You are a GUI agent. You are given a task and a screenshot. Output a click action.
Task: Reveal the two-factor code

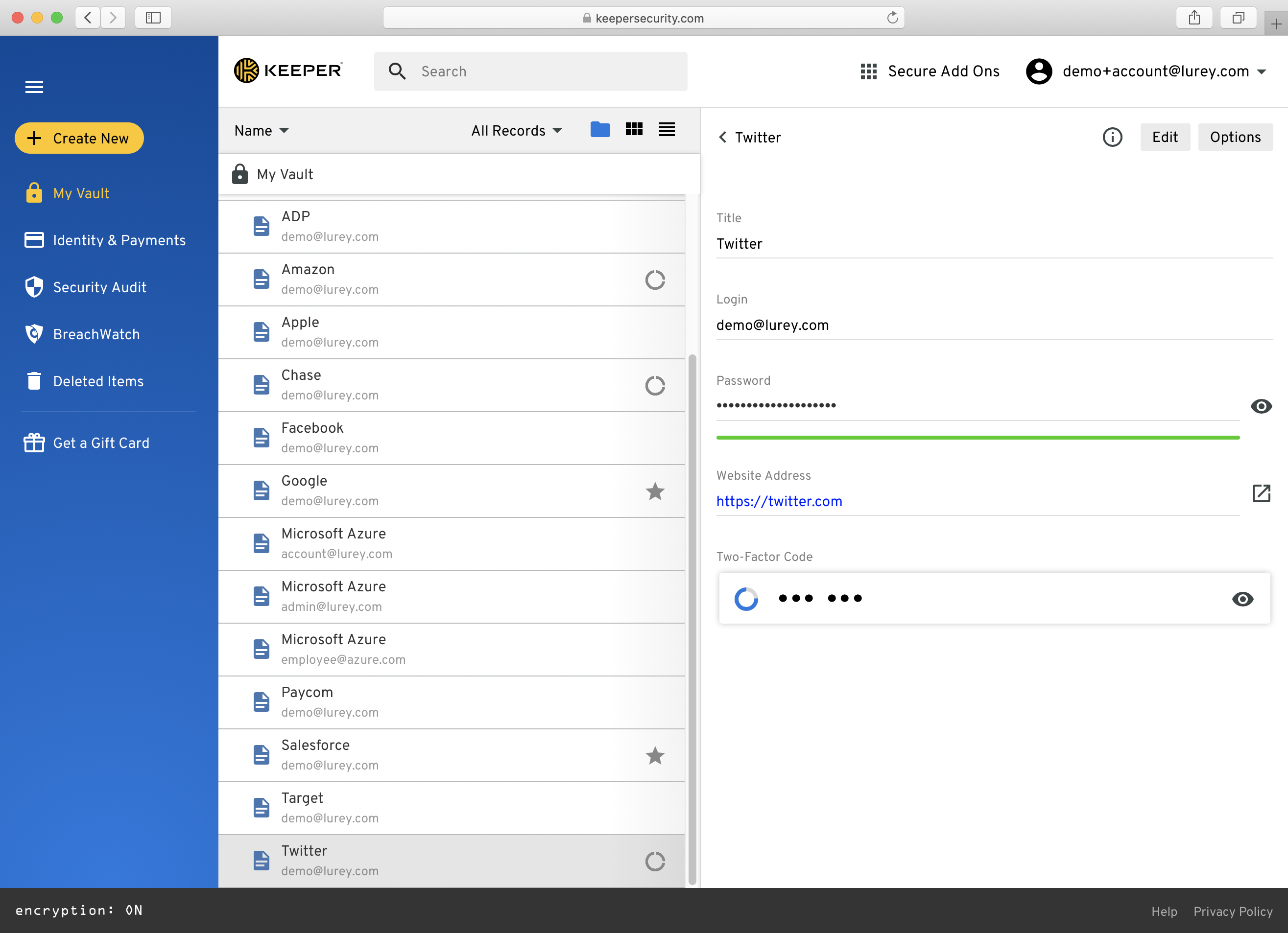click(x=1242, y=599)
